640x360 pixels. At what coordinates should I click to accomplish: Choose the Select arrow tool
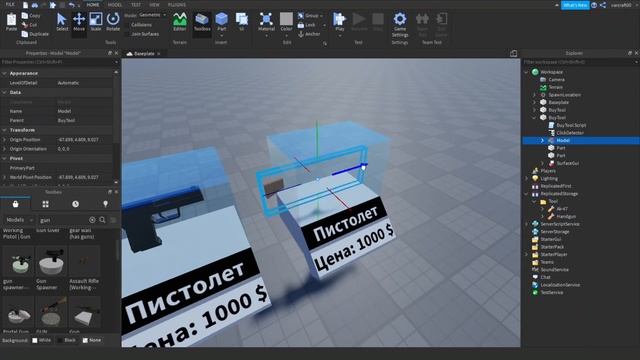62,22
